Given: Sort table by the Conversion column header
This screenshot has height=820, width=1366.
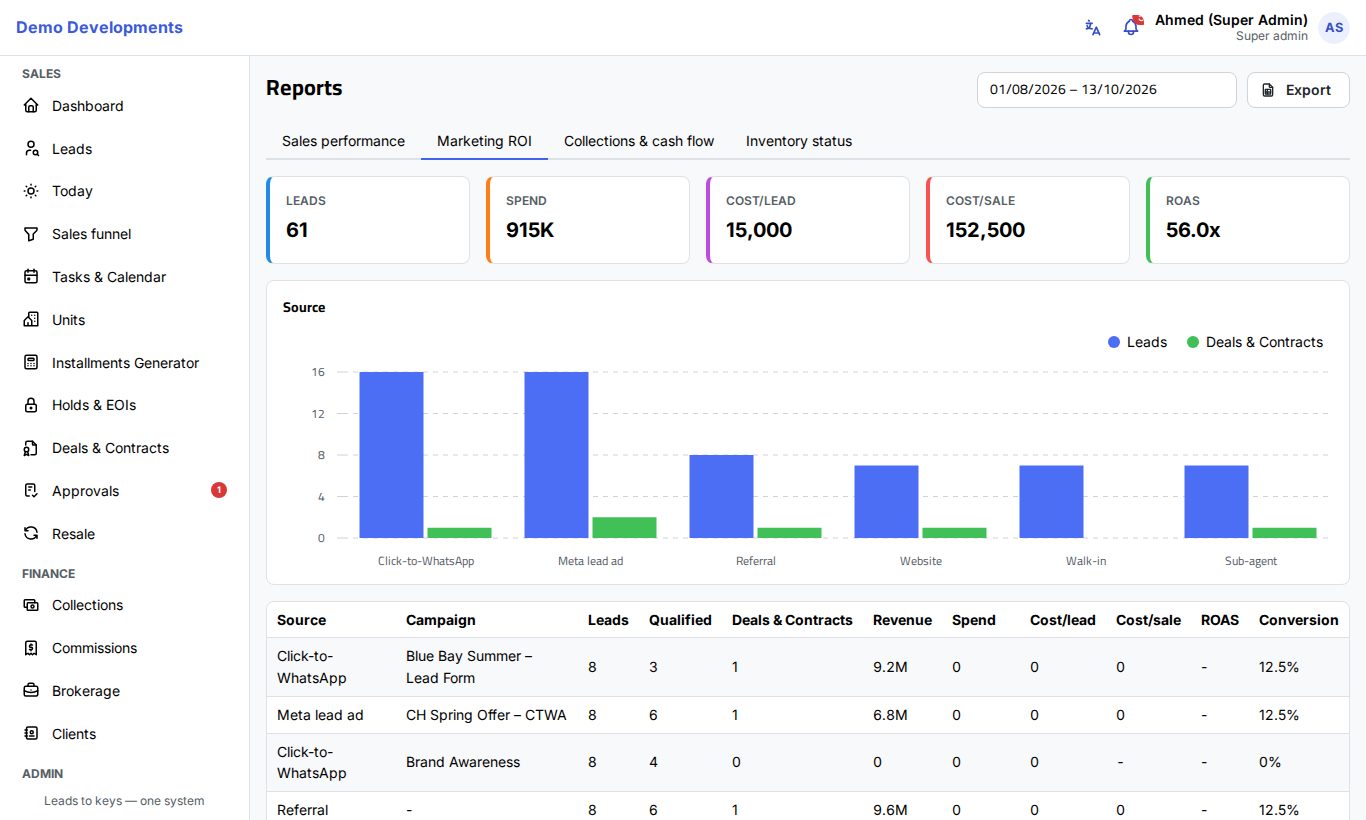Looking at the screenshot, I should 1298,620.
